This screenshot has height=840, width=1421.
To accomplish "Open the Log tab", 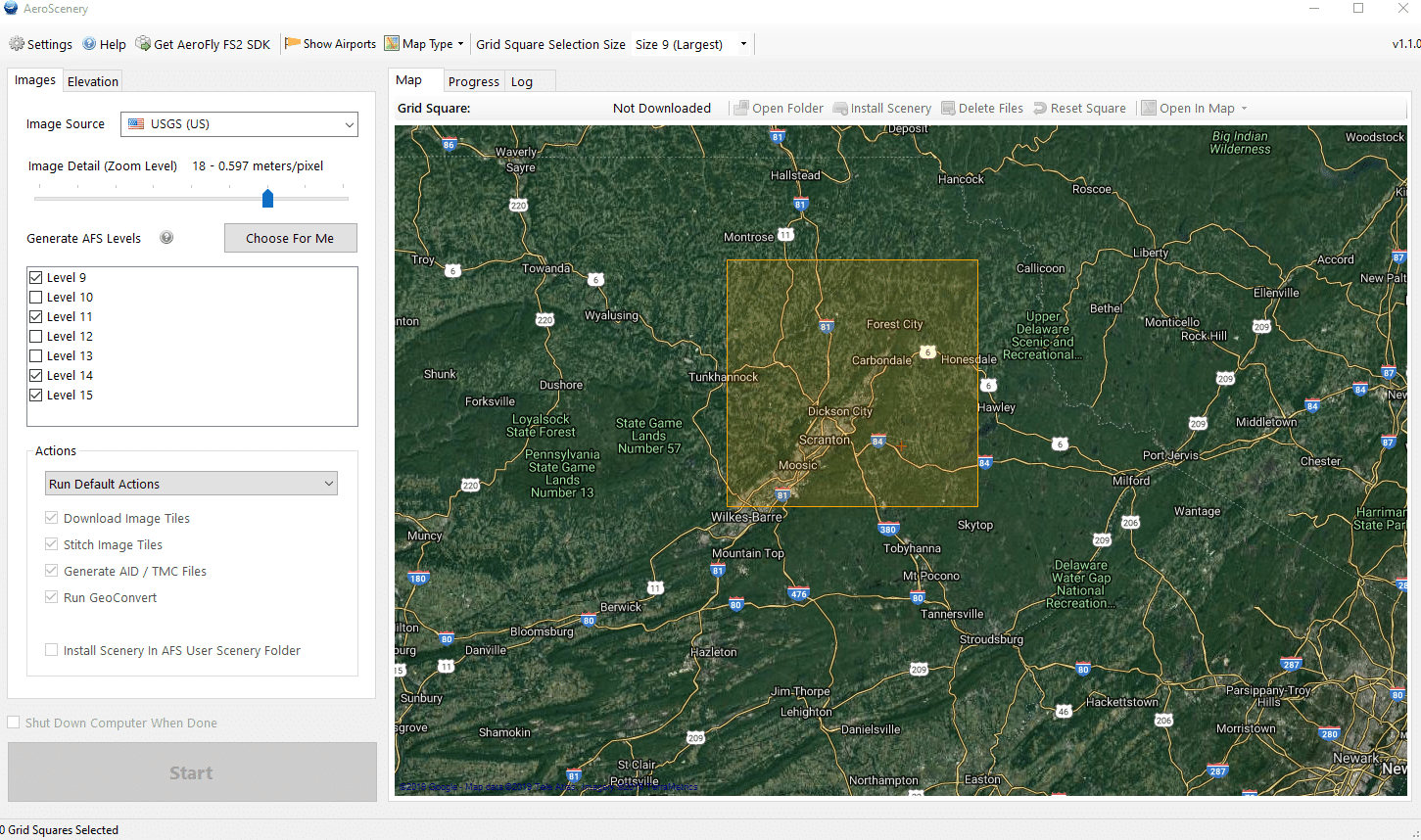I will [522, 81].
